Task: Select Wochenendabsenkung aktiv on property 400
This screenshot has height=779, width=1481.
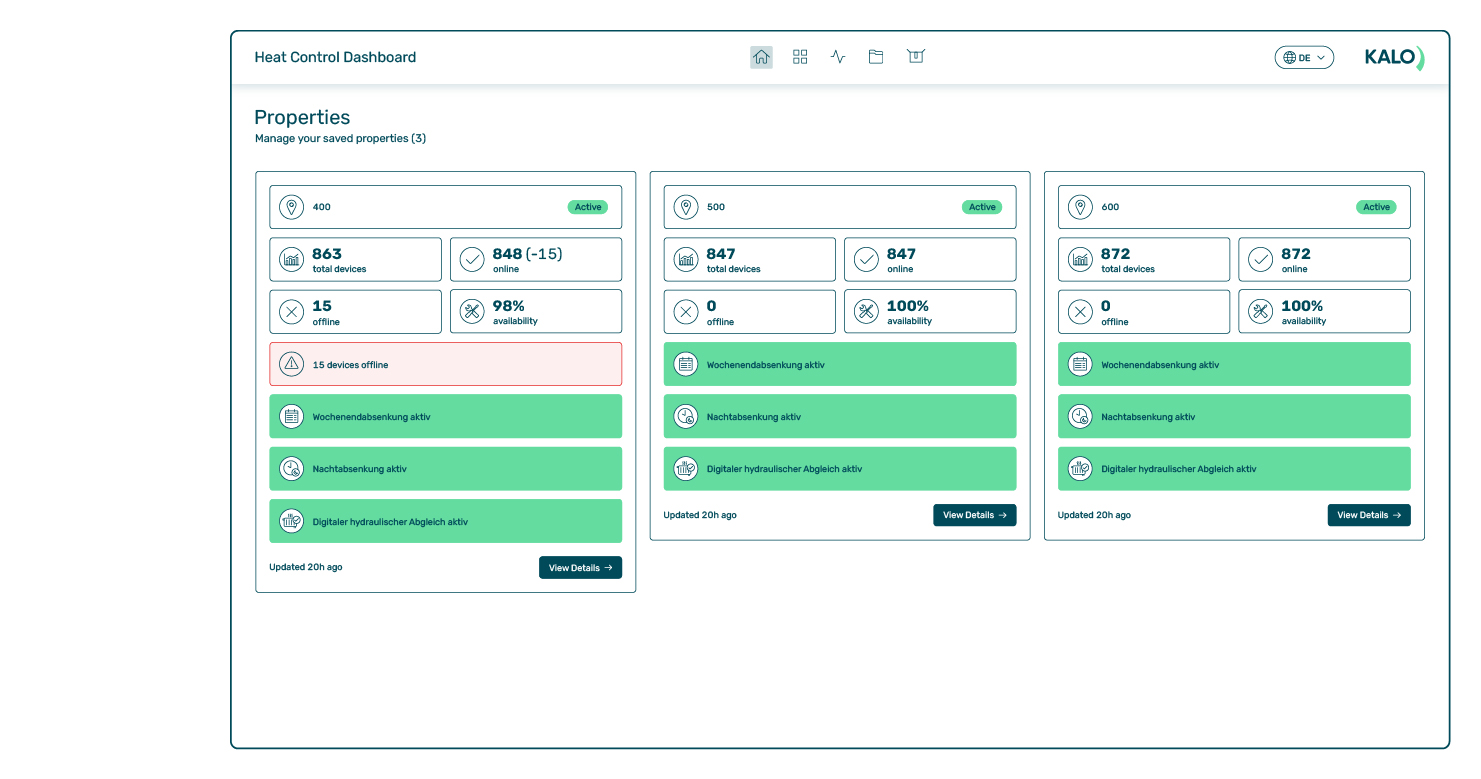Action: [445, 417]
